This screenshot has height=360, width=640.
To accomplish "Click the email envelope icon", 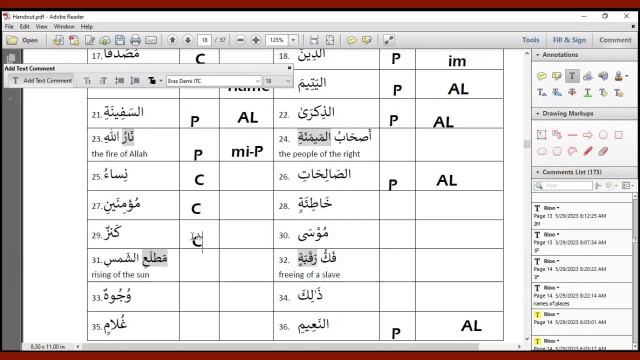I will [x=151, y=40].
